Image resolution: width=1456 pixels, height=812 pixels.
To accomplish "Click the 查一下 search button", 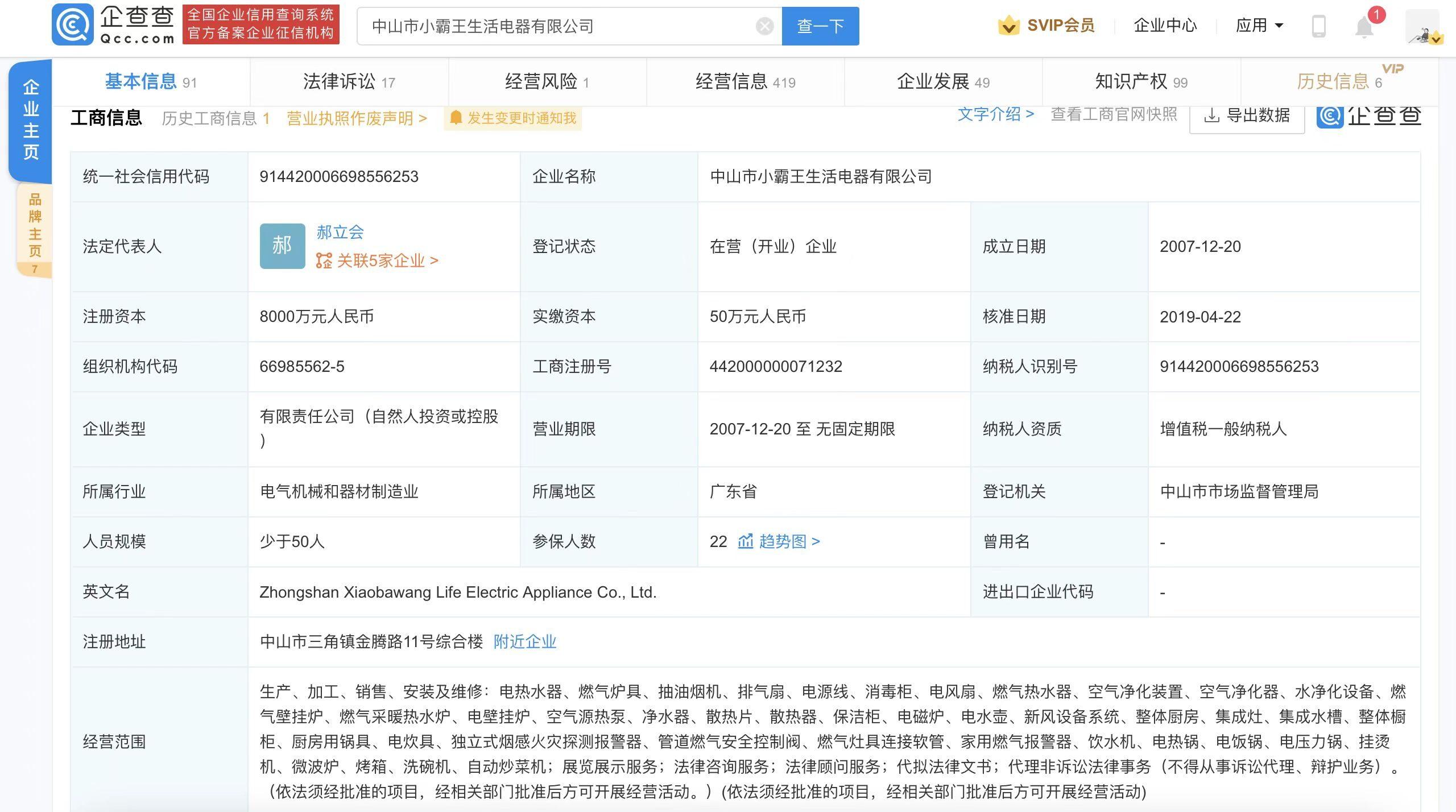I will 820,26.
